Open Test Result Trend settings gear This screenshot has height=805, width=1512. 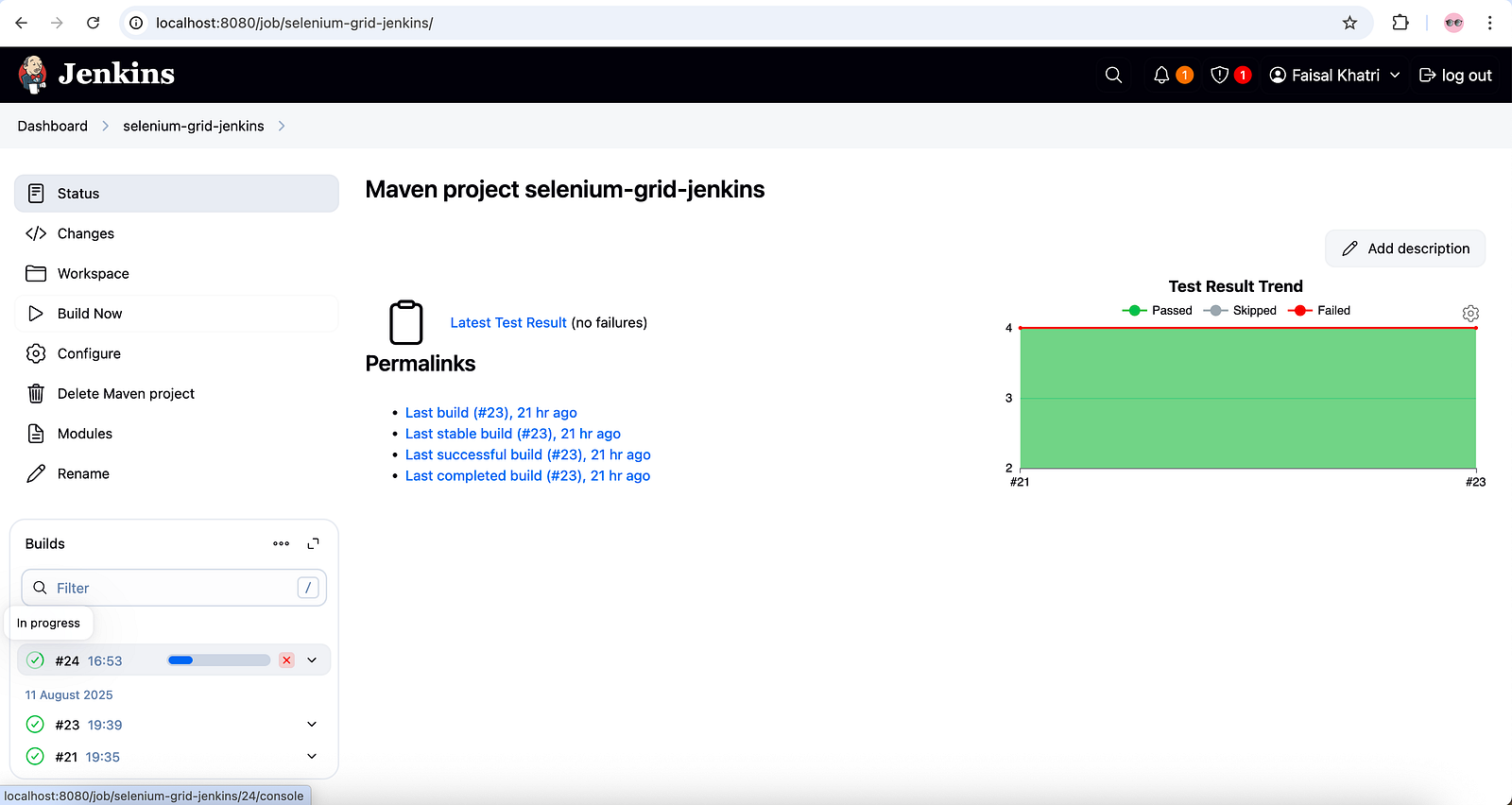(x=1470, y=313)
